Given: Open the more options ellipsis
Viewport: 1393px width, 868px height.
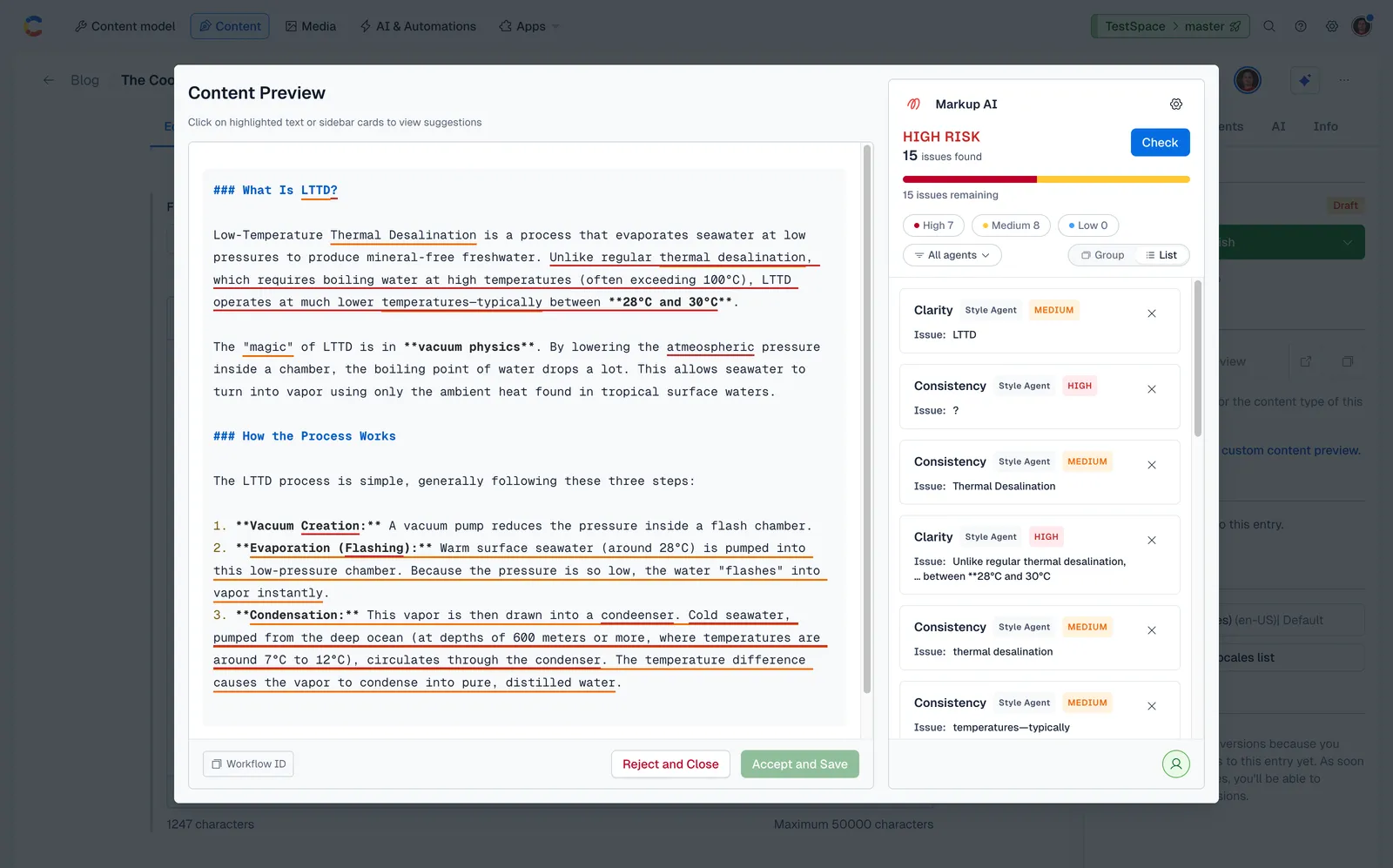Looking at the screenshot, I should [1344, 80].
